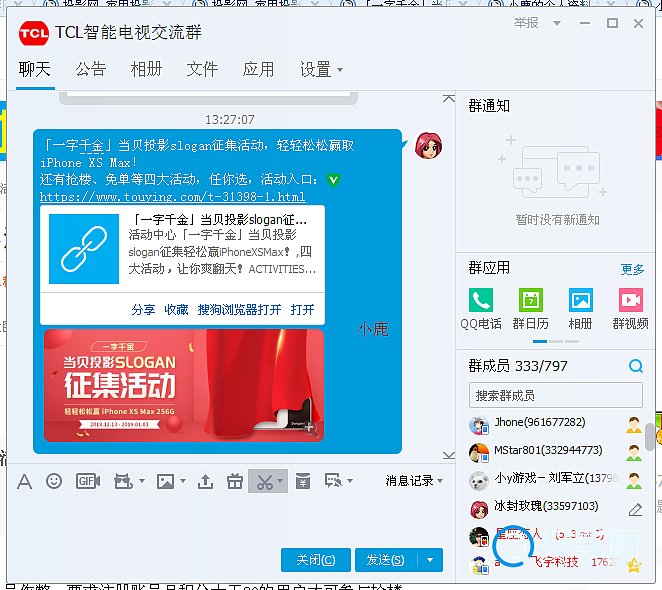Click 打开 on the link card

pyautogui.click(x=302, y=310)
